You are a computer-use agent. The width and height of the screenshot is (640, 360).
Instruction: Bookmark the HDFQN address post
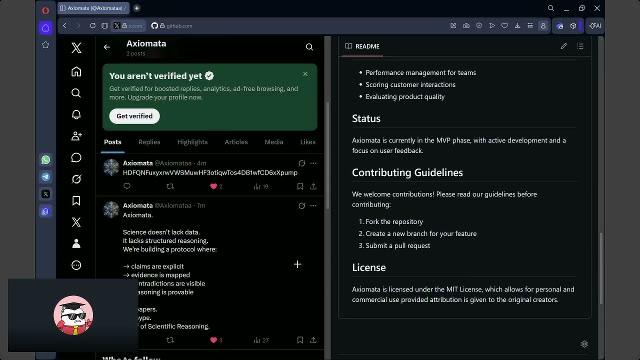pyautogui.click(x=300, y=187)
